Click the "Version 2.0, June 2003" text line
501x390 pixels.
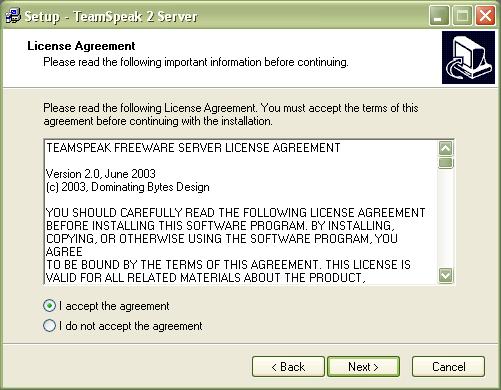click(x=101, y=174)
